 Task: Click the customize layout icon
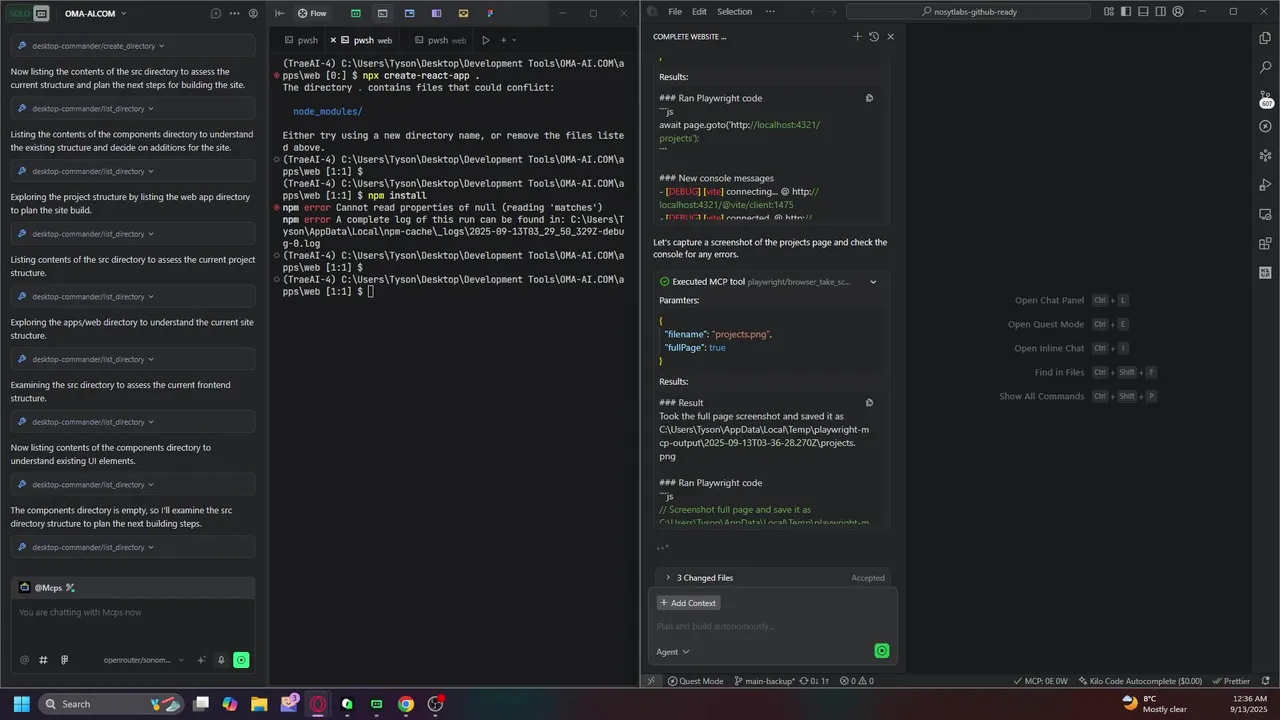[x=1110, y=12]
